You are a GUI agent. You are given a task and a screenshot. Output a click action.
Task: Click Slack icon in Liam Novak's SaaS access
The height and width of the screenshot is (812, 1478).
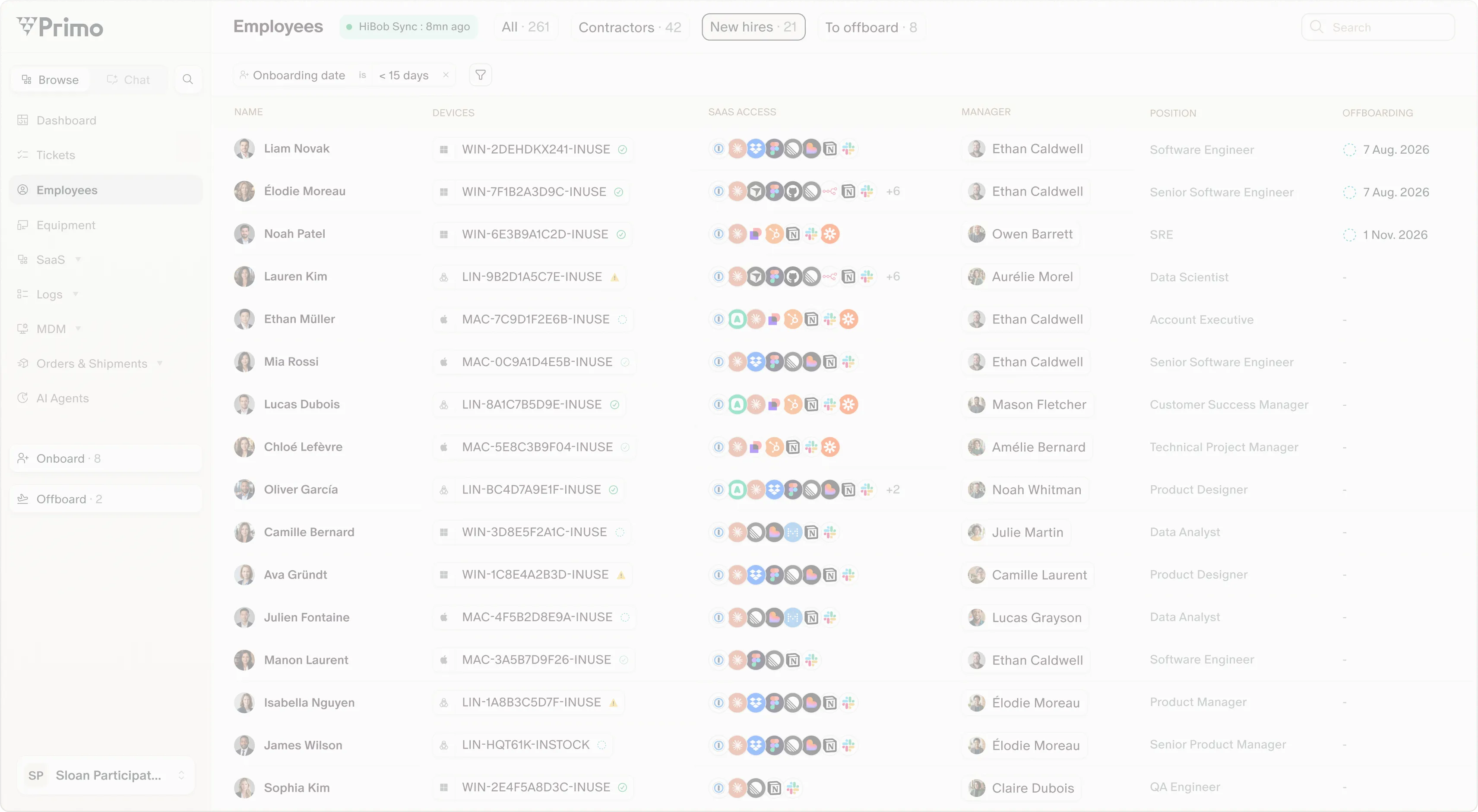tap(848, 148)
